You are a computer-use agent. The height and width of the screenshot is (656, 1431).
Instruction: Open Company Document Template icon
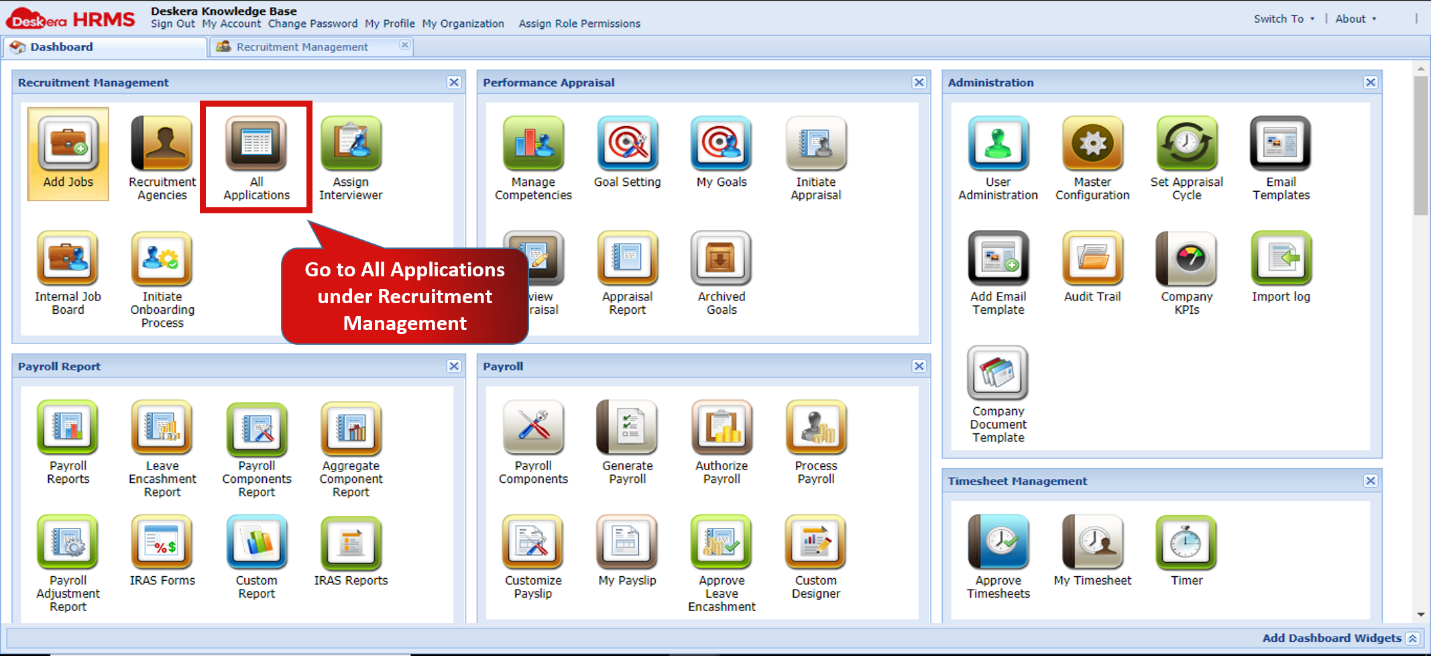click(998, 375)
